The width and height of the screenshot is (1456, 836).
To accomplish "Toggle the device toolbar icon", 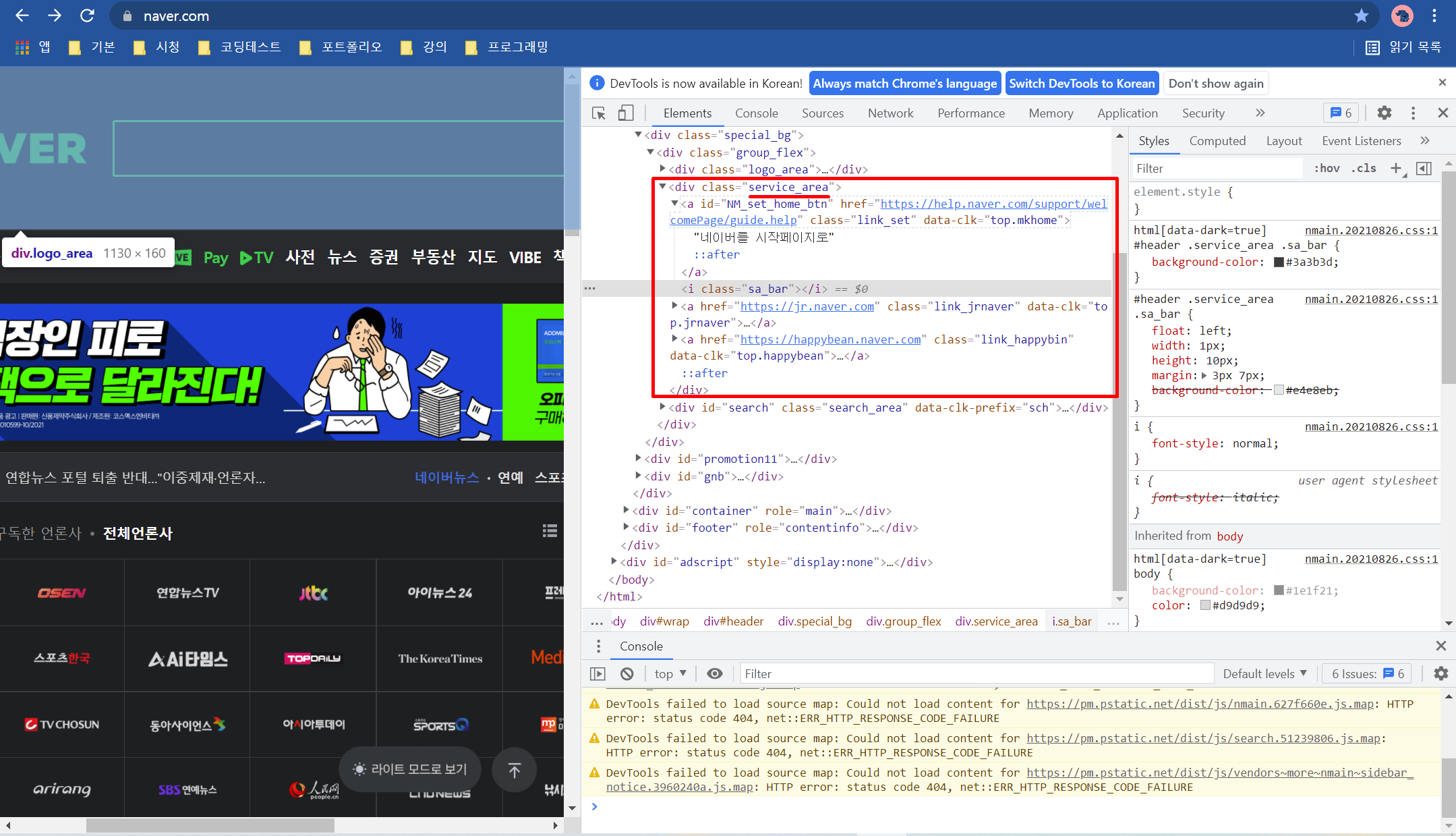I will click(x=625, y=113).
